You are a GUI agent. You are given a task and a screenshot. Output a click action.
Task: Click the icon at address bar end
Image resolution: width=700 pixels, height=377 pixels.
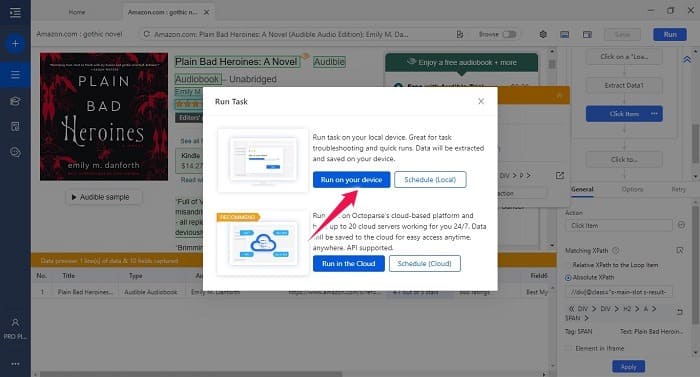click(x=460, y=34)
